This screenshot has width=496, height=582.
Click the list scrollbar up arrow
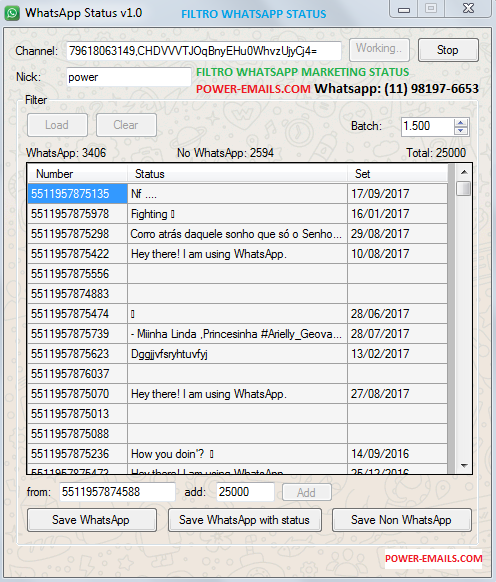464,172
